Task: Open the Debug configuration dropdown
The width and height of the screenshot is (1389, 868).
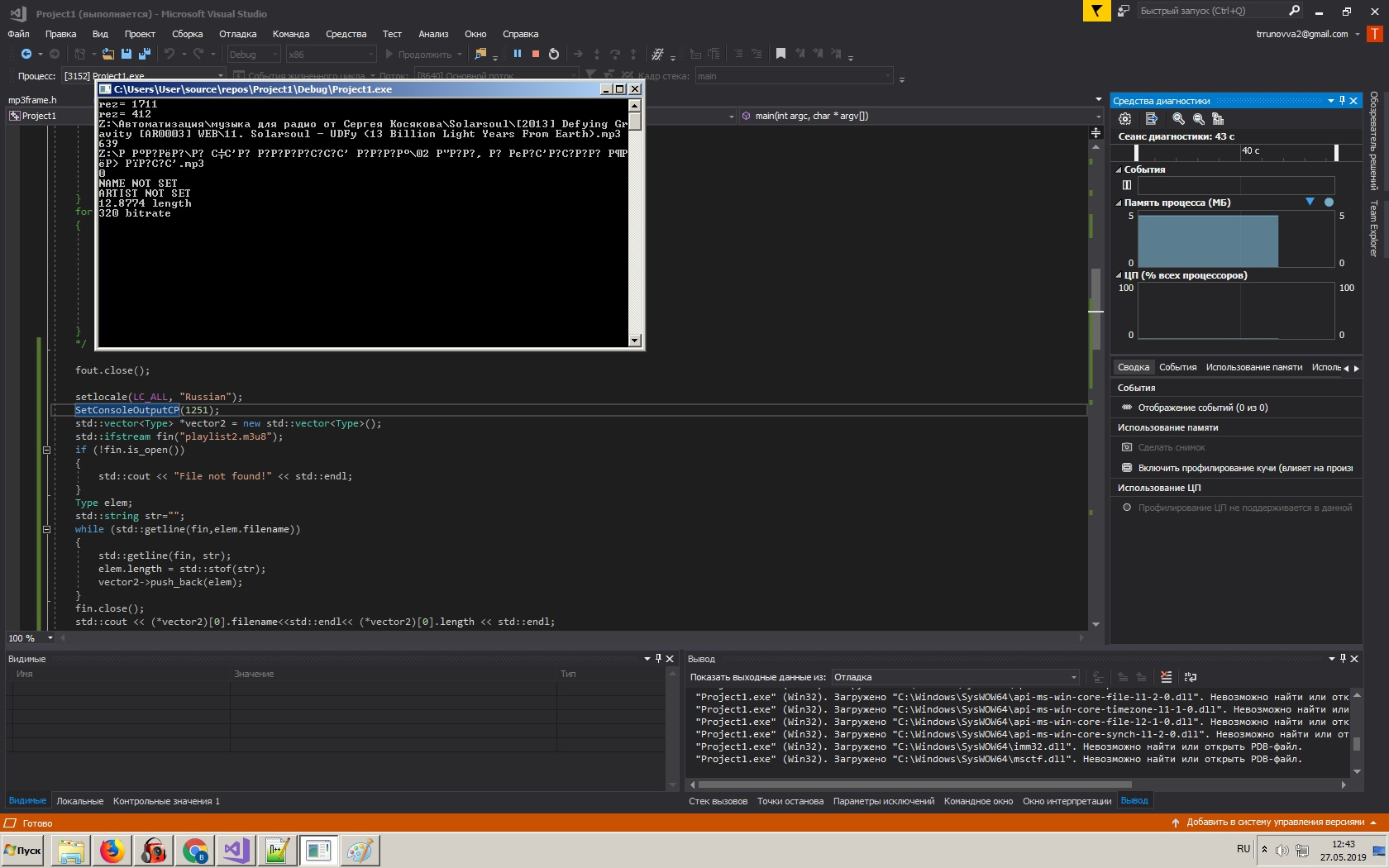Action: pyautogui.click(x=253, y=55)
